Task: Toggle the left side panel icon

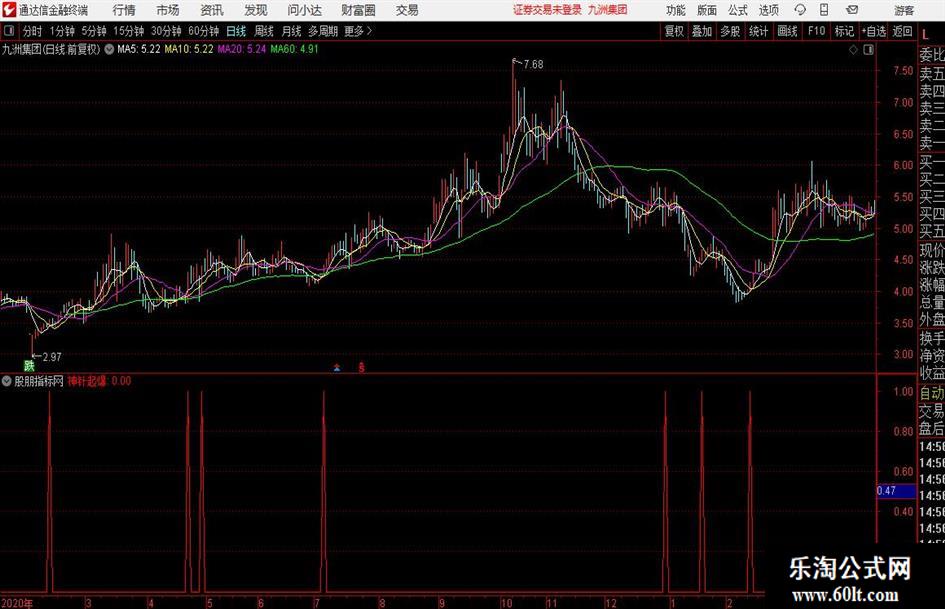Action: tap(8, 31)
